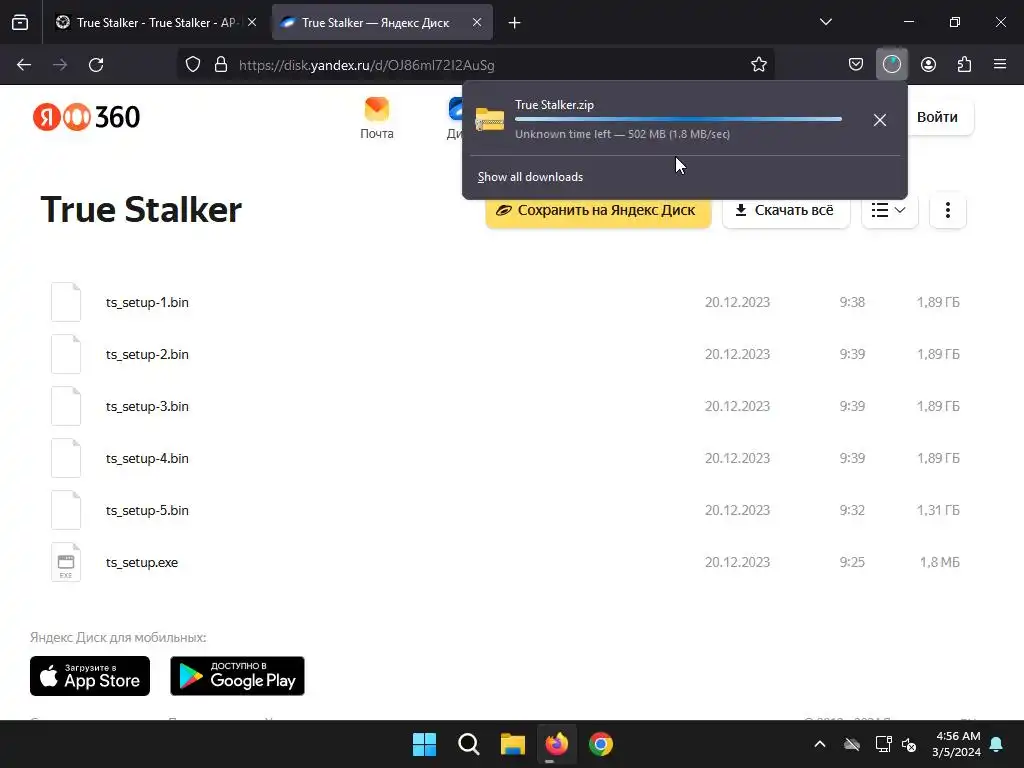
Task: Close the True Stalker AP-PRO tab
Action: point(252,23)
